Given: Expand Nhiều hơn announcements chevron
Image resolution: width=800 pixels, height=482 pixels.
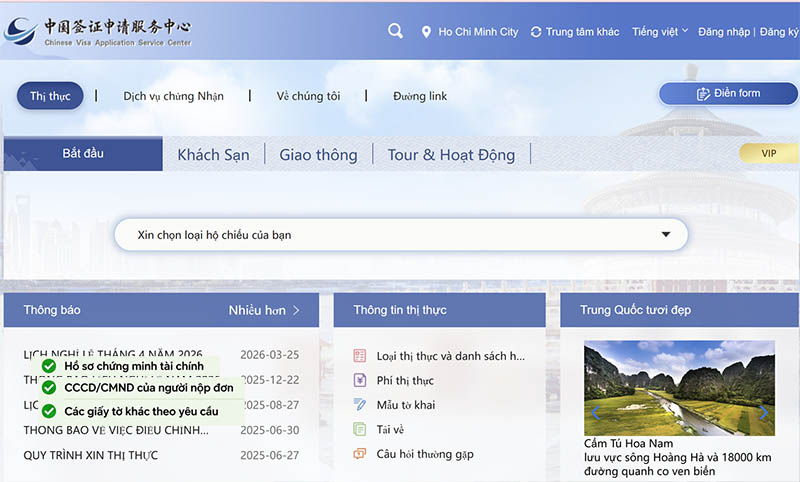Looking at the screenshot, I should pos(296,310).
